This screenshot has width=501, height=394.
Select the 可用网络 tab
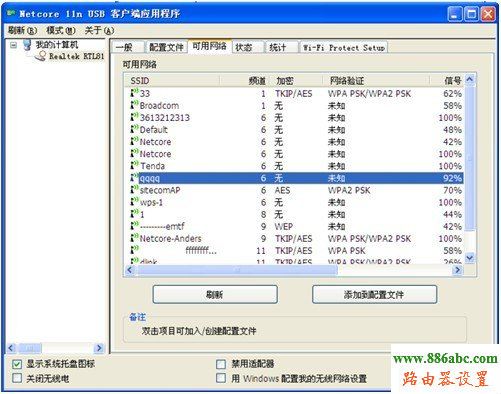[x=209, y=46]
